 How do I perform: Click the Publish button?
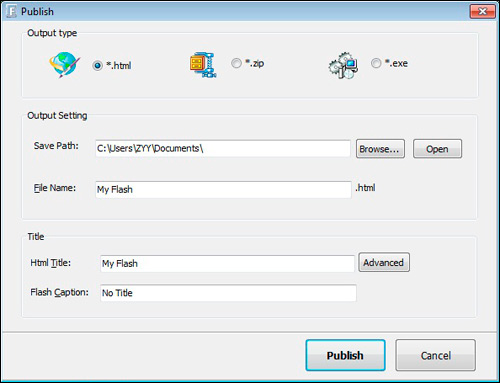coord(345,355)
